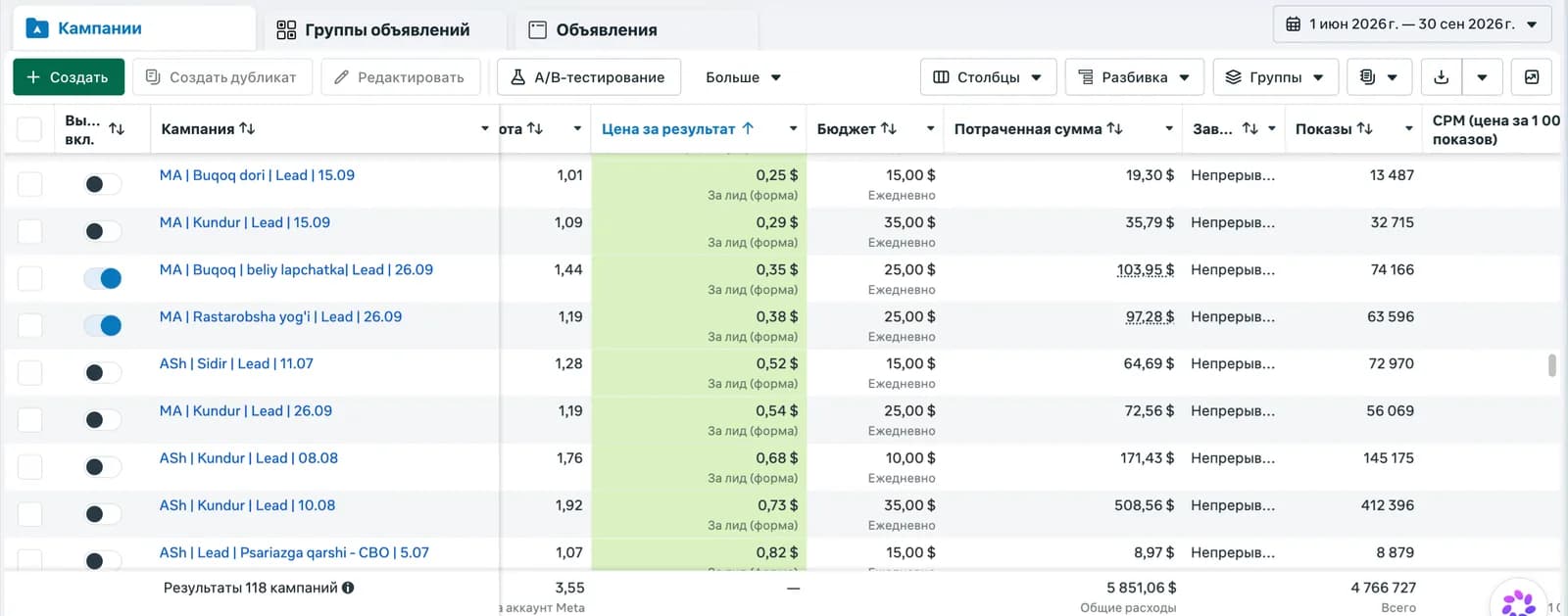Click the underlined spent amount 97,28 $
Image resolution: width=1568 pixels, height=616 pixels.
1150,316
